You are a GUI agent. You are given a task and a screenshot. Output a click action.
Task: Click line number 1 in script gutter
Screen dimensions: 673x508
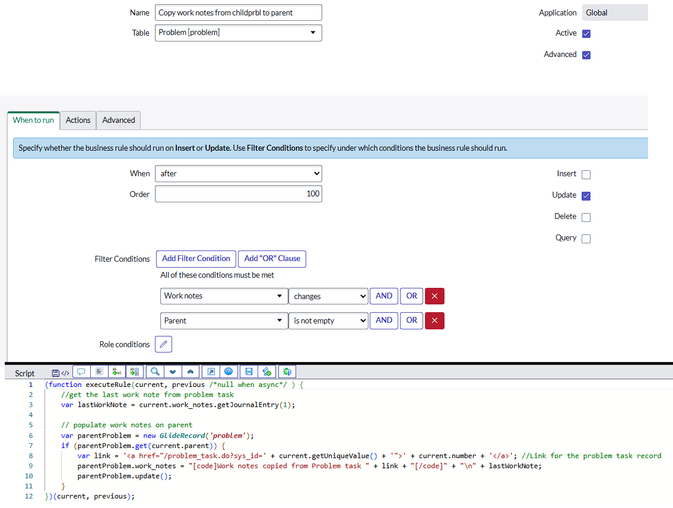point(30,385)
